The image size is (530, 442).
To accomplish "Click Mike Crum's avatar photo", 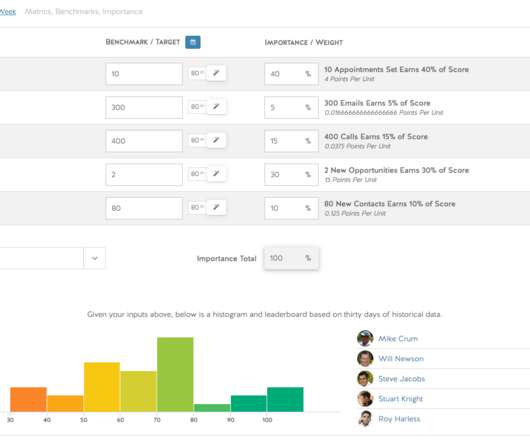I will (365, 338).
